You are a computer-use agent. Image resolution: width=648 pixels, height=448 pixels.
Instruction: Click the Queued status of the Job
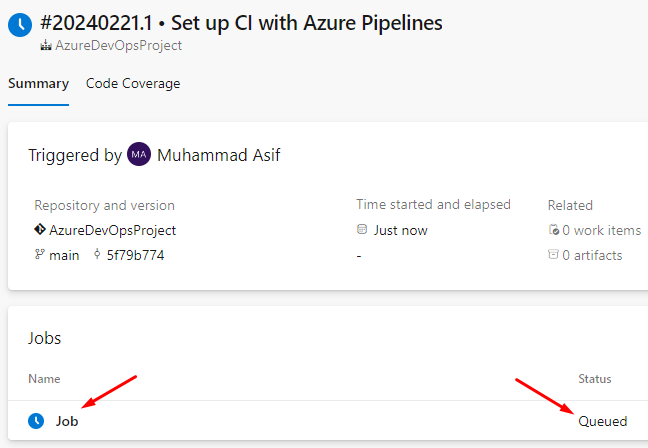tap(603, 421)
